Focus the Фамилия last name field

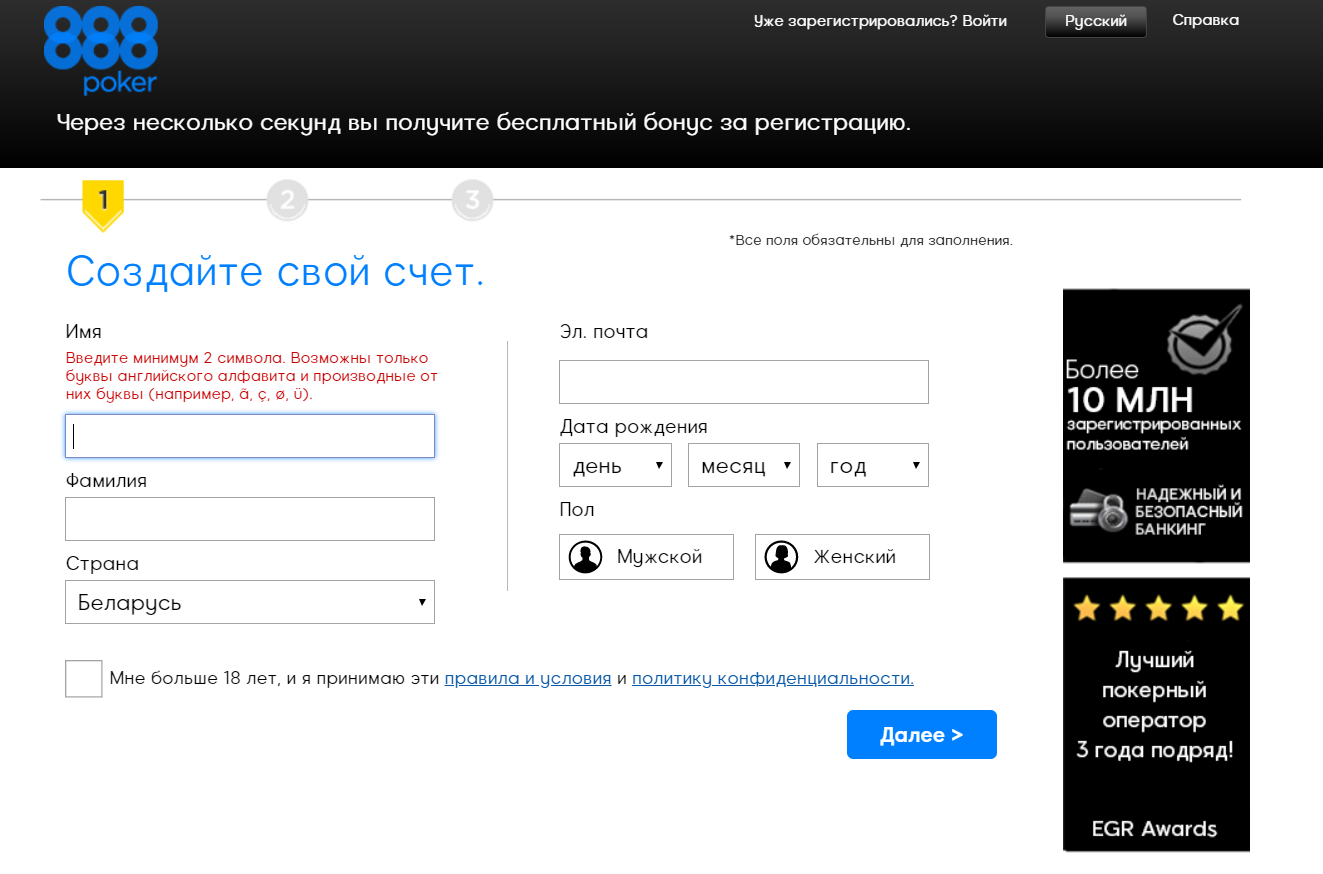[250, 519]
